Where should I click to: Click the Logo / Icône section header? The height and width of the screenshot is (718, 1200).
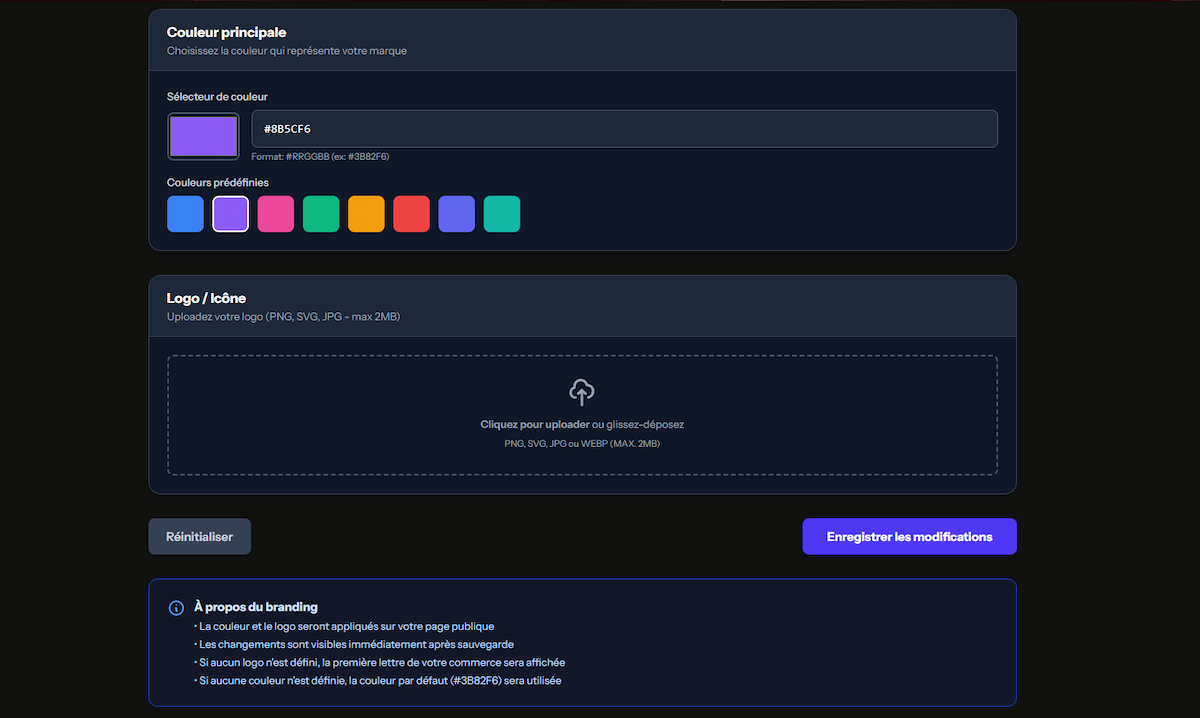tap(205, 297)
